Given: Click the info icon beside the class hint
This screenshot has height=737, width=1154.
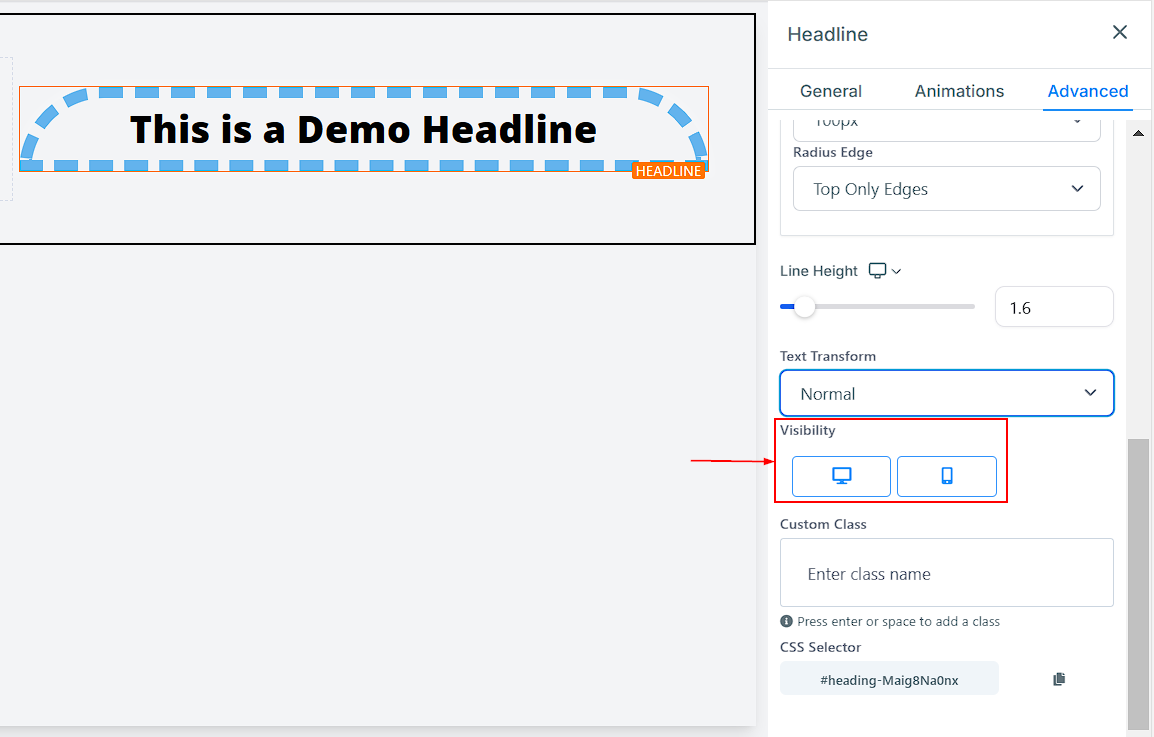Looking at the screenshot, I should point(786,621).
